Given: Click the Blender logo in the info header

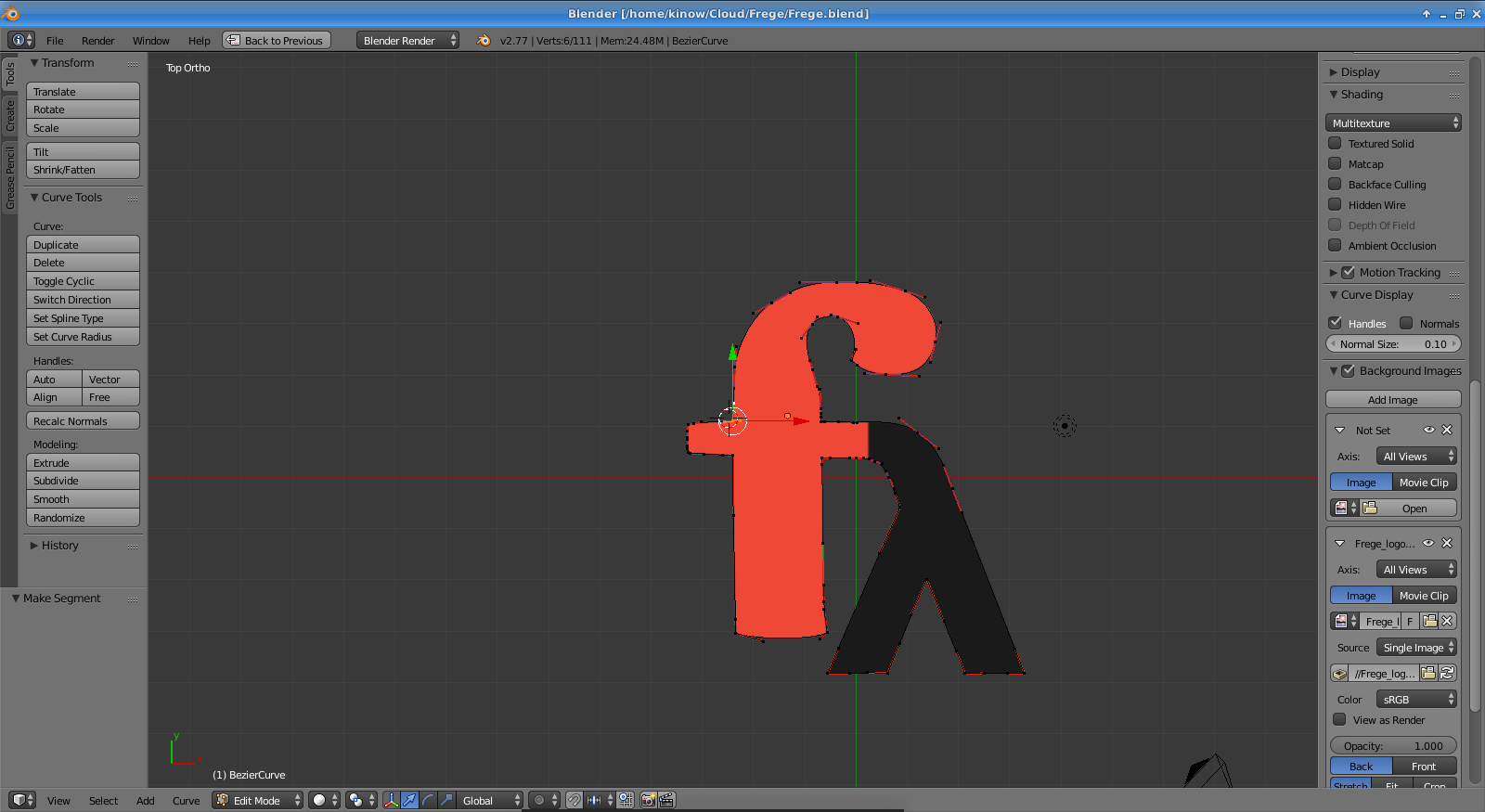Looking at the screenshot, I should (484, 40).
